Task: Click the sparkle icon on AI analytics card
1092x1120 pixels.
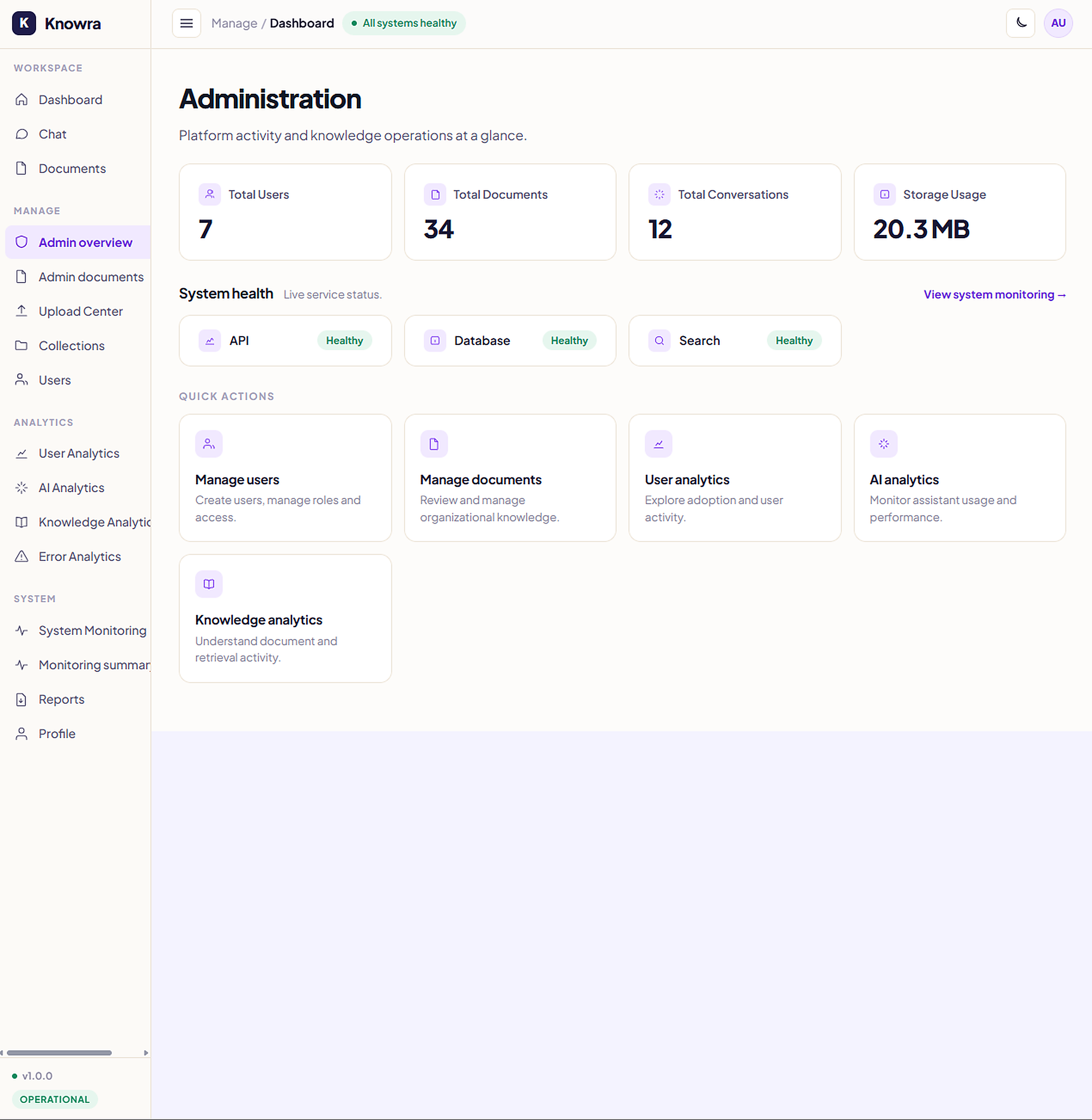Action: (x=883, y=443)
